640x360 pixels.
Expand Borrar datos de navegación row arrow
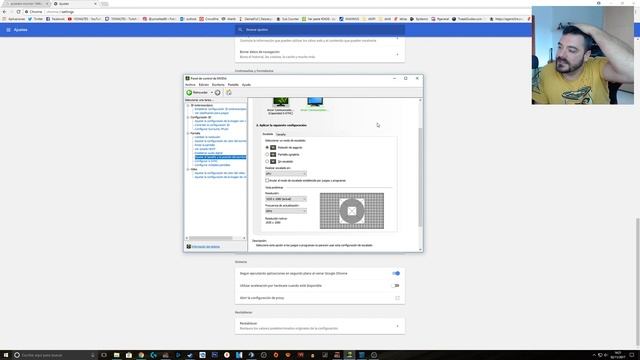coord(397,54)
